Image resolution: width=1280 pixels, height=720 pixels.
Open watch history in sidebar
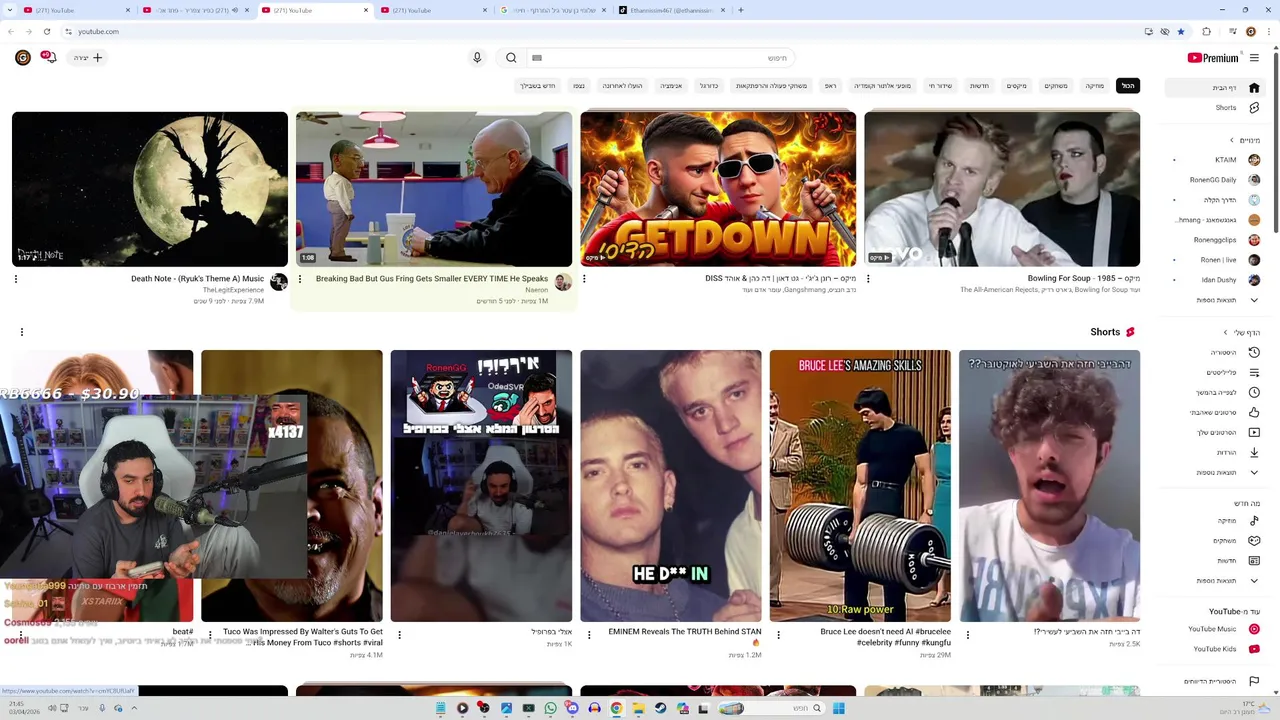click(1215, 352)
